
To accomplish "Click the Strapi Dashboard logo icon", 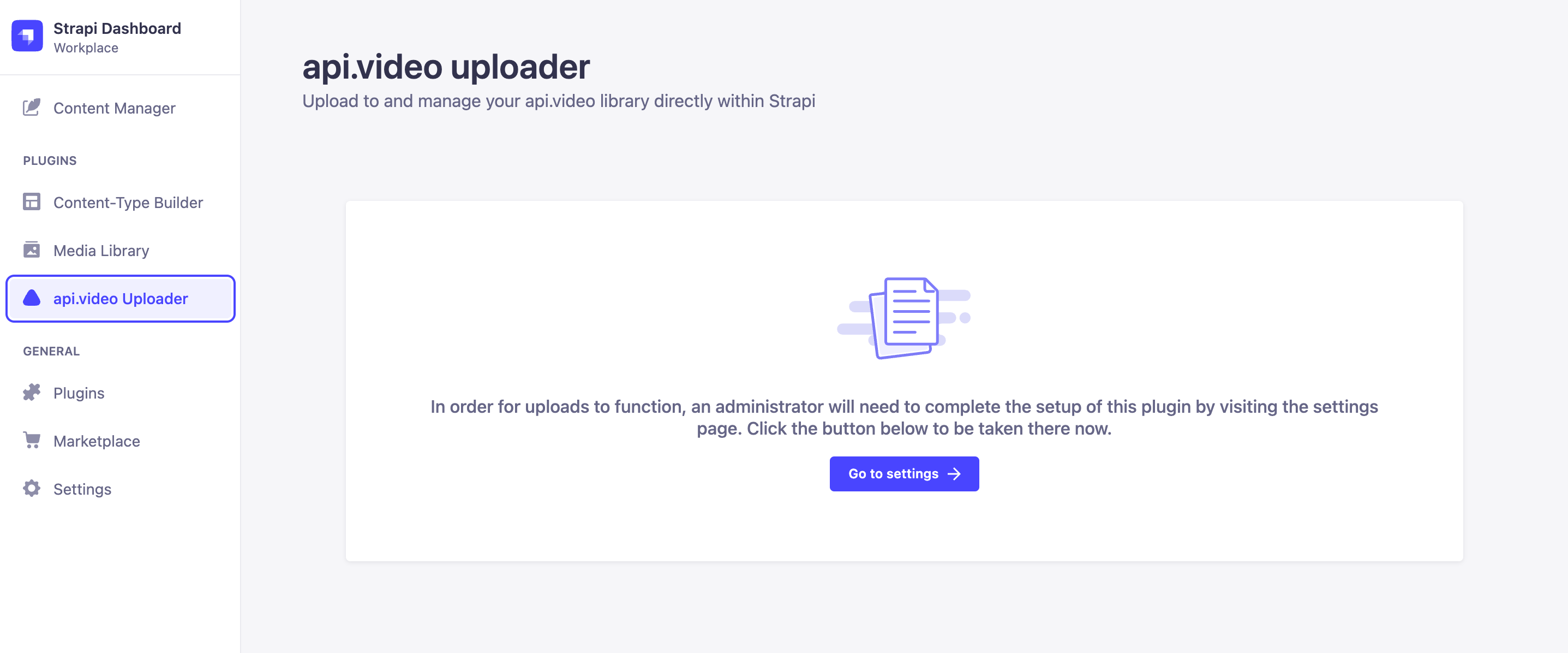I will tap(28, 36).
